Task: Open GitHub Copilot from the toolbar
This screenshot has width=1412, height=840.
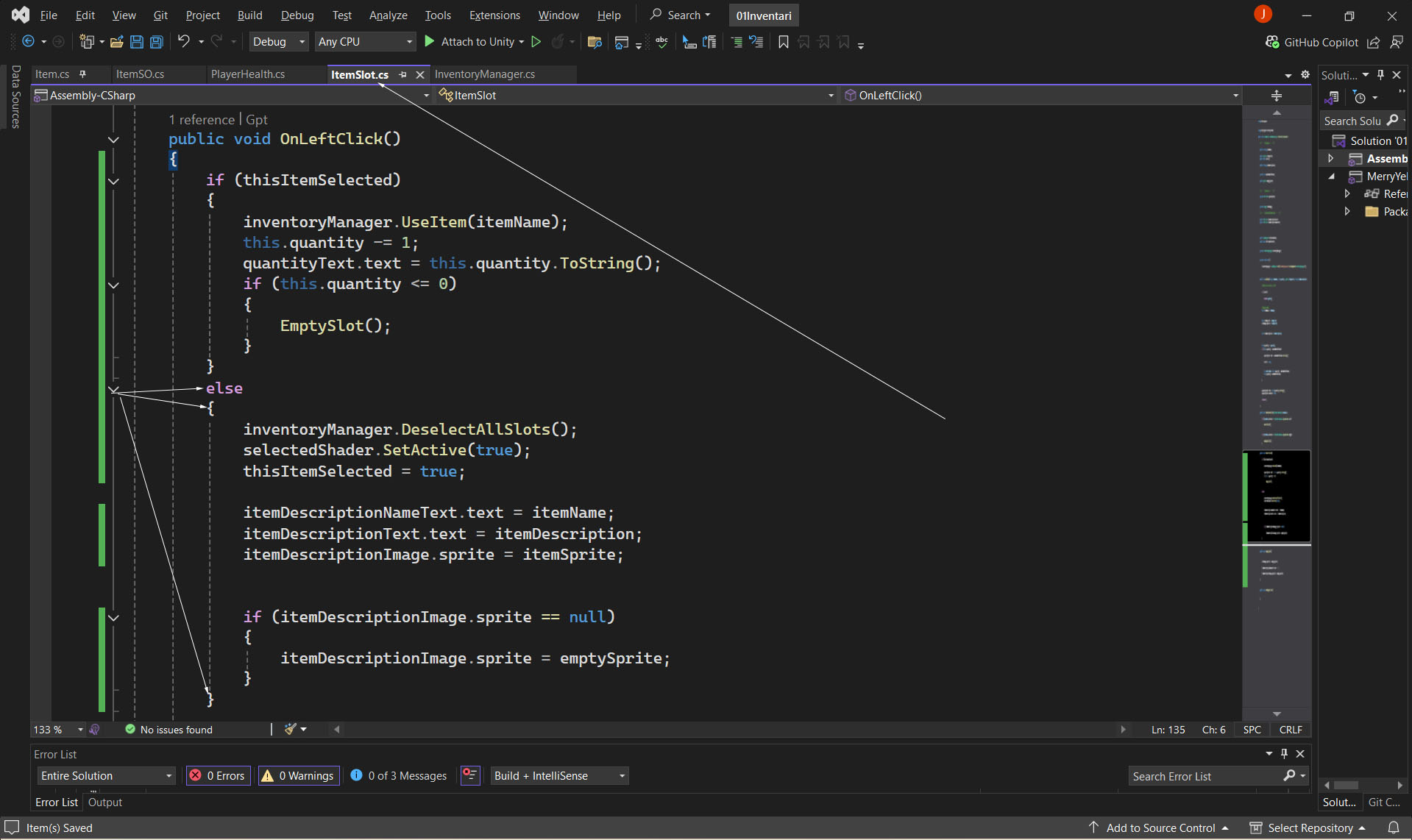Action: tap(1312, 42)
